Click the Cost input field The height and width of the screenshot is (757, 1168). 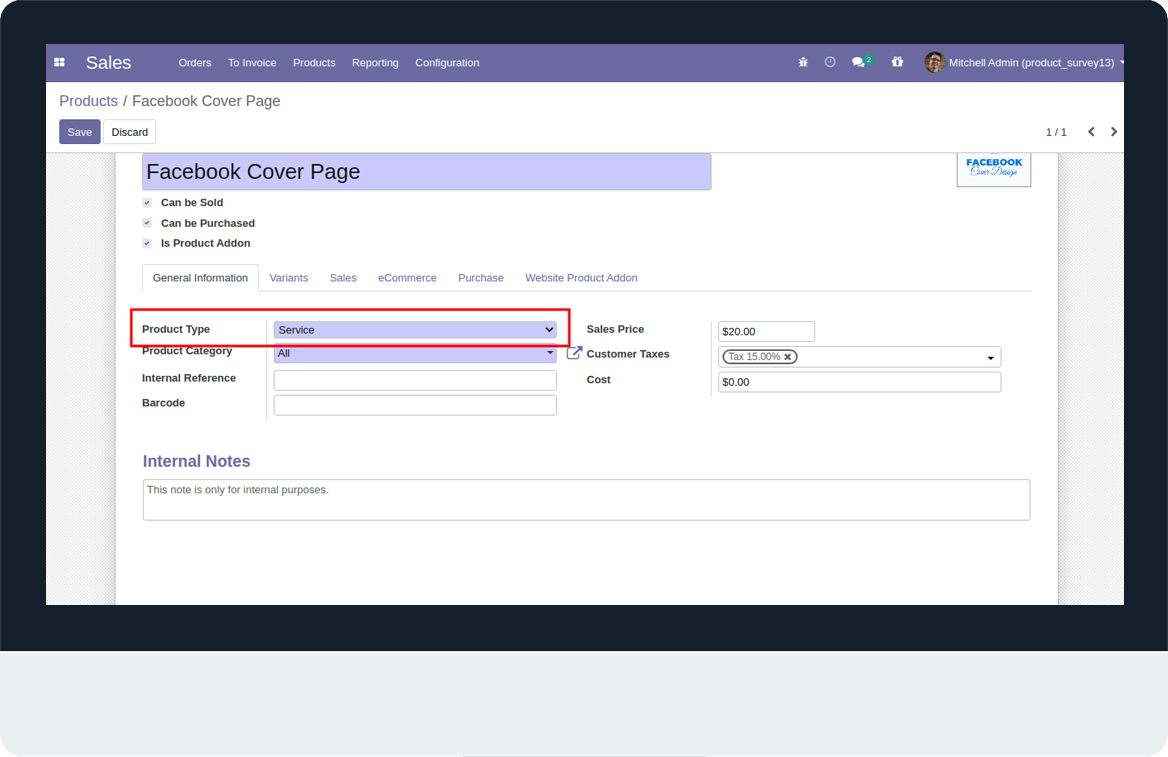[860, 382]
